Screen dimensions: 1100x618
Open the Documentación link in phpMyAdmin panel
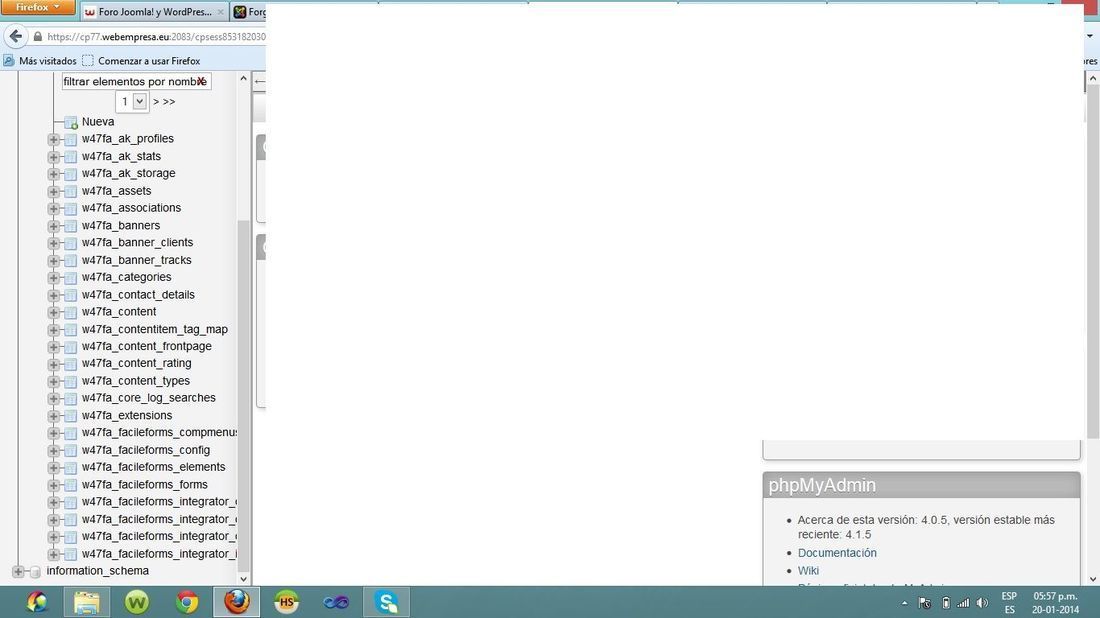click(837, 553)
